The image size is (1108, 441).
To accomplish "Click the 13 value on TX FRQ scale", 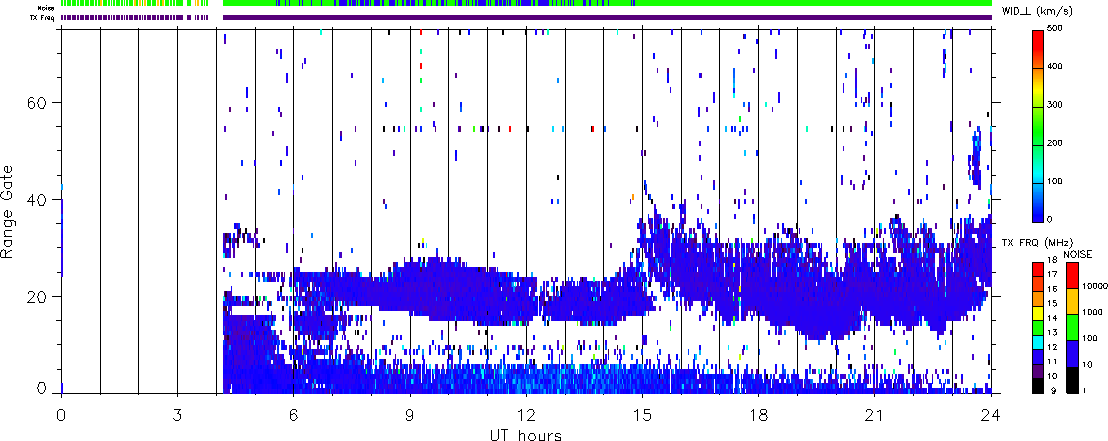I will coord(1054,333).
